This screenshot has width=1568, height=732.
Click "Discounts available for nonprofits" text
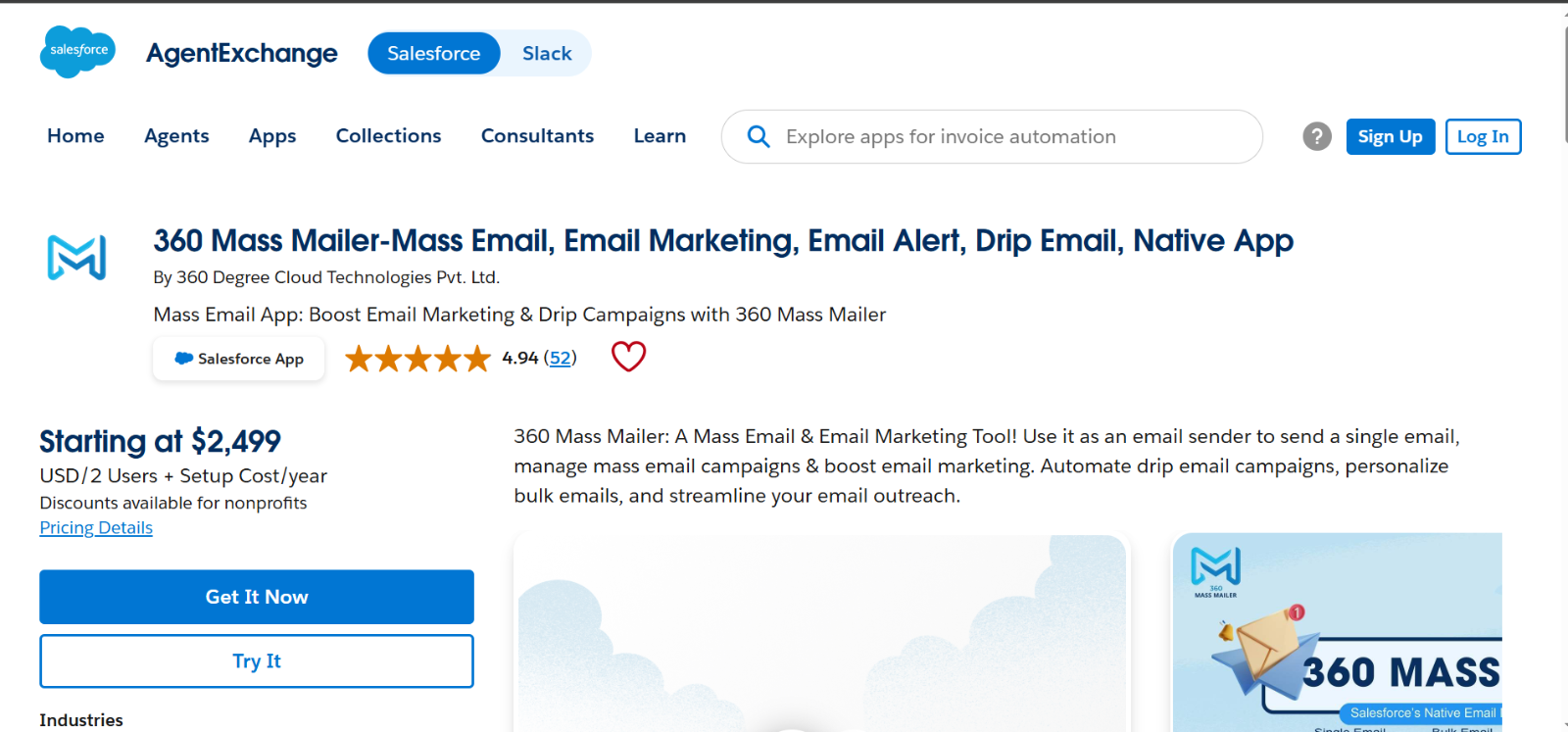pos(173,503)
